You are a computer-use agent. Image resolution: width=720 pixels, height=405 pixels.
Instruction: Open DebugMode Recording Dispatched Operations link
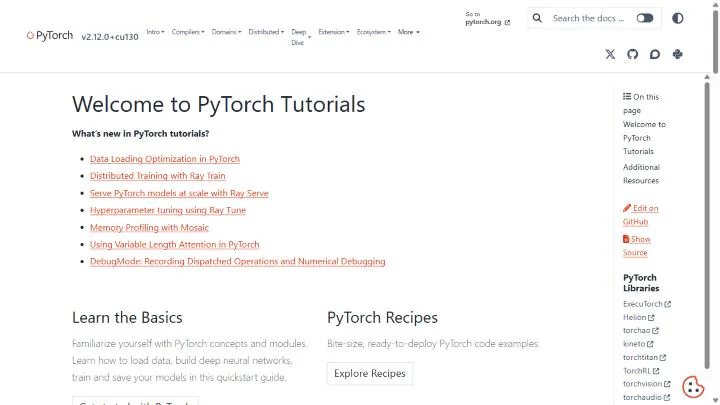237,261
